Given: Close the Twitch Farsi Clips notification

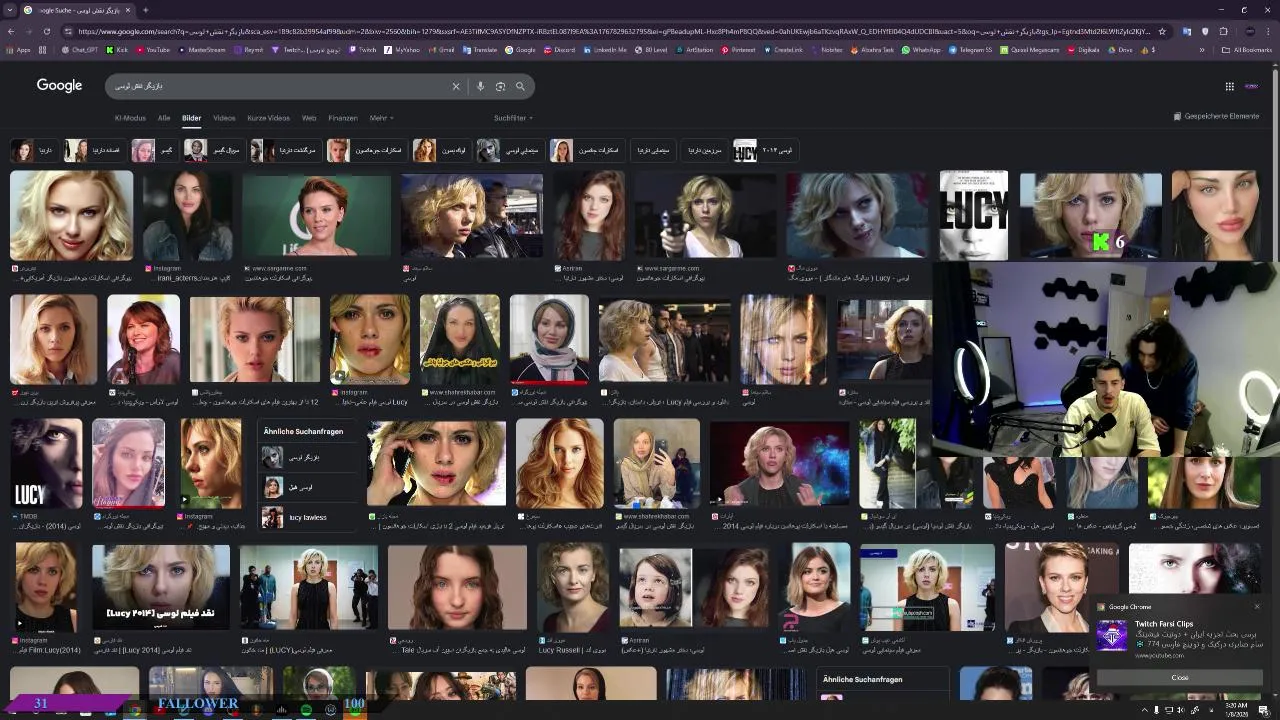Looking at the screenshot, I should coord(1180,677).
